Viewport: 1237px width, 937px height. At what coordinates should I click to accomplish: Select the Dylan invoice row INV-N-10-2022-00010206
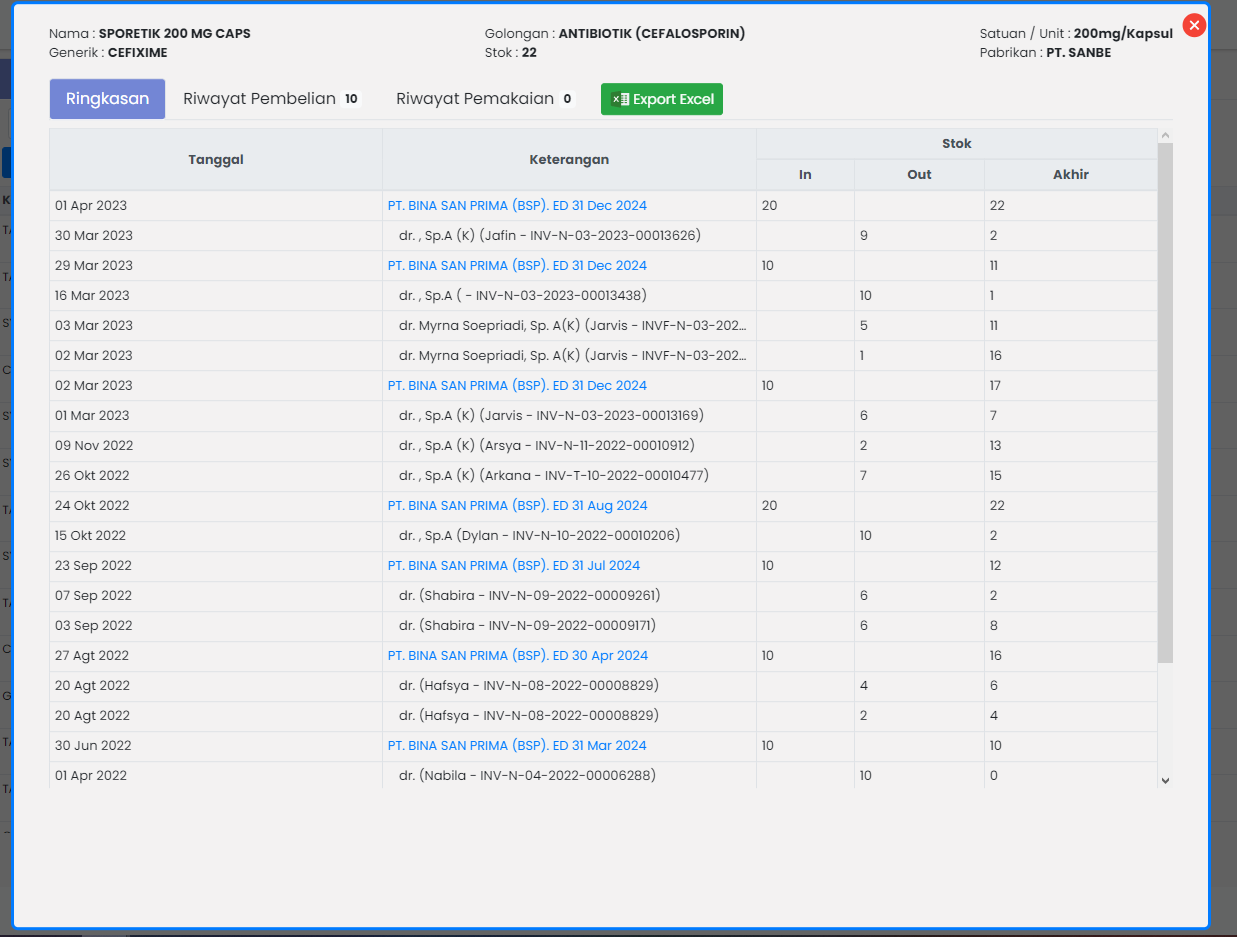point(539,536)
